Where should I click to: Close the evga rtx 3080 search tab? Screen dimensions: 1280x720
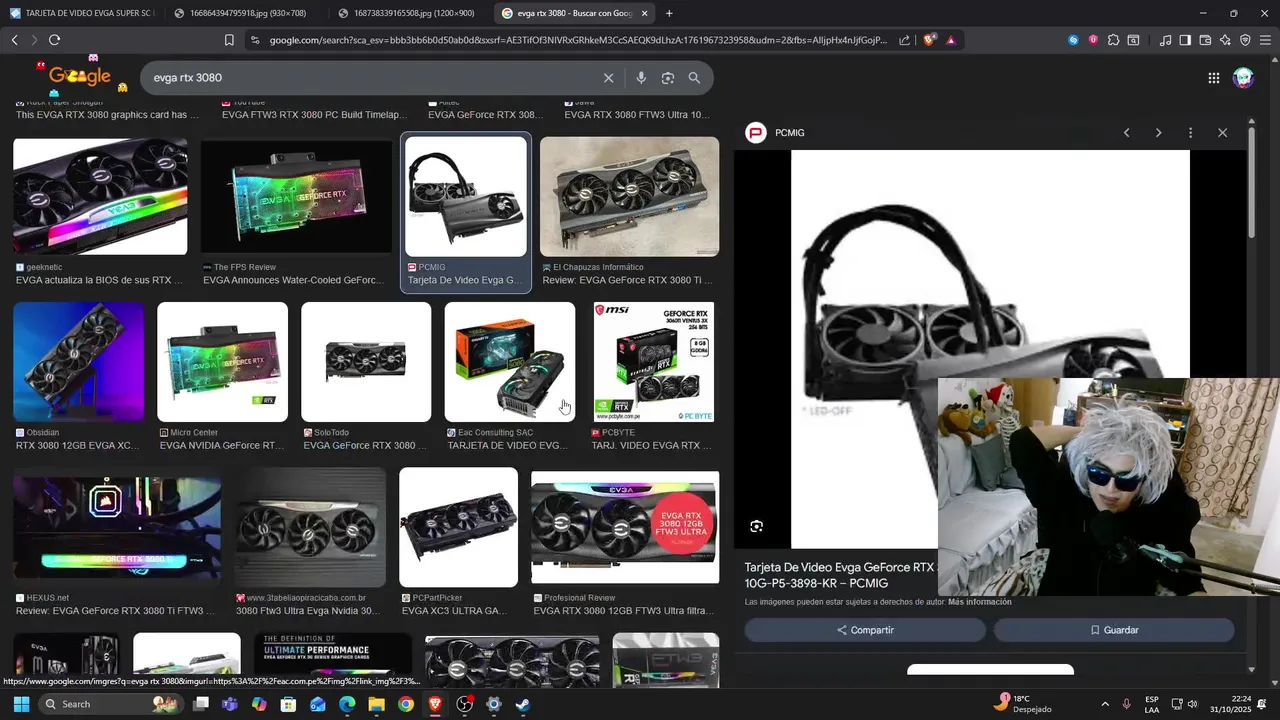coord(644,14)
